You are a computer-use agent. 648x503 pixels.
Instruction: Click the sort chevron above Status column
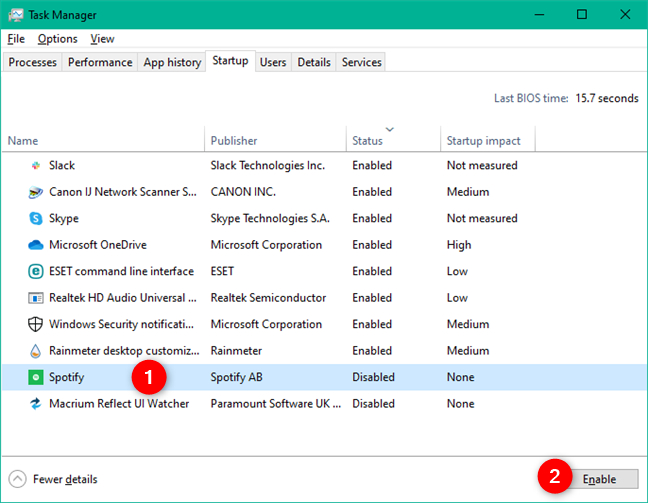389,129
